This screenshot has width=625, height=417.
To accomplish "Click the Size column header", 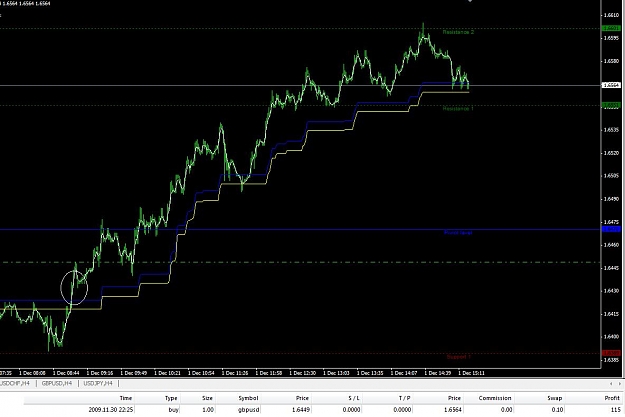I will tap(207, 398).
